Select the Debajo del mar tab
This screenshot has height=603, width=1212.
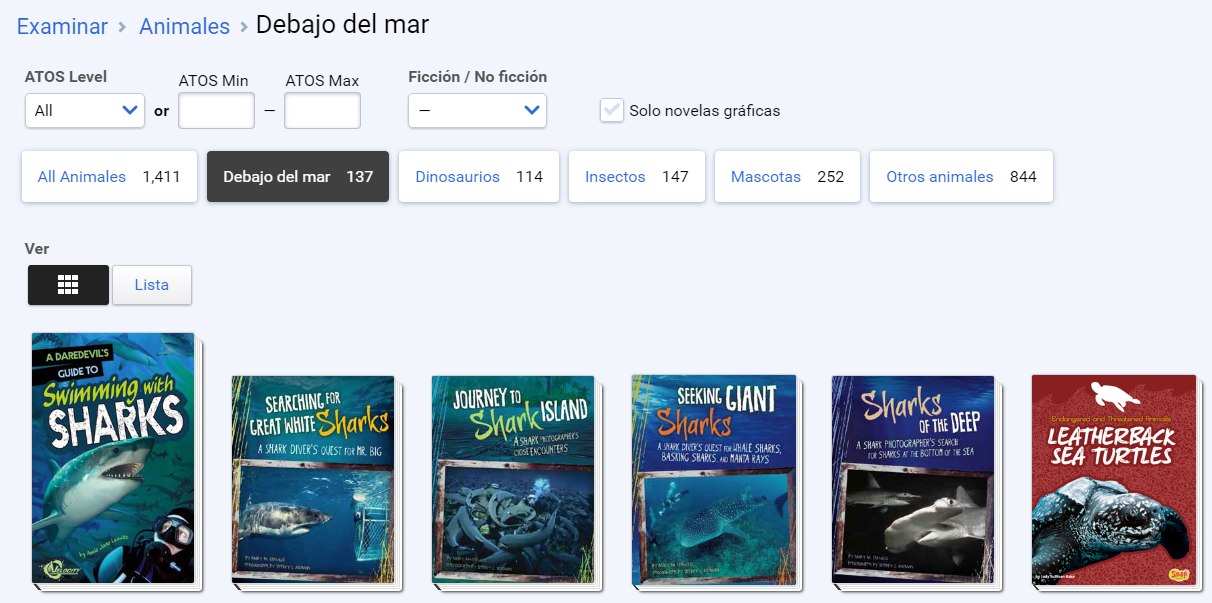(x=298, y=177)
